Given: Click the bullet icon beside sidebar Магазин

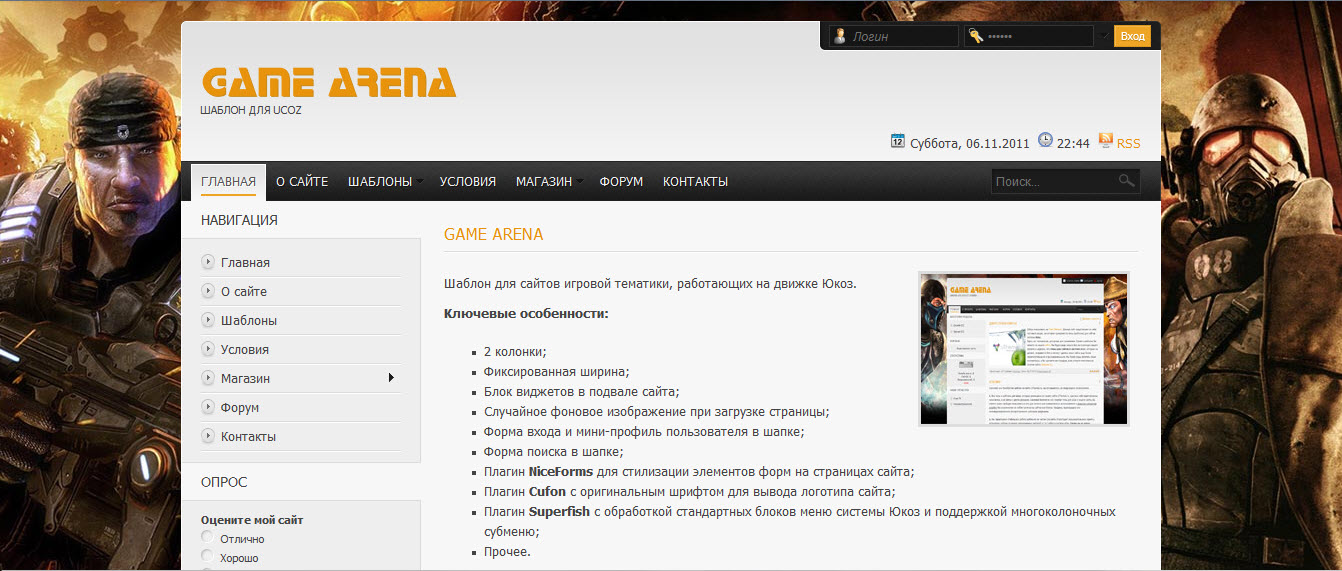Looking at the screenshot, I should [x=208, y=378].
